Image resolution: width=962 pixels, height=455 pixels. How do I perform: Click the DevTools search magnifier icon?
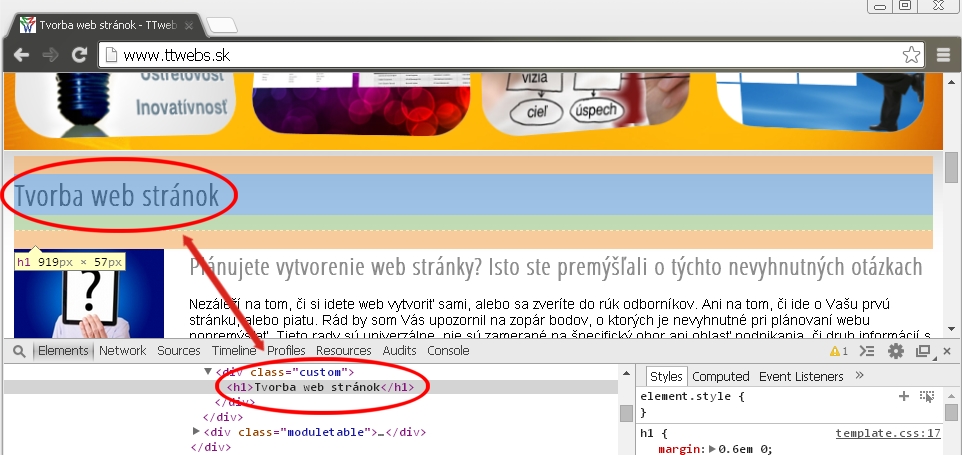click(x=19, y=351)
